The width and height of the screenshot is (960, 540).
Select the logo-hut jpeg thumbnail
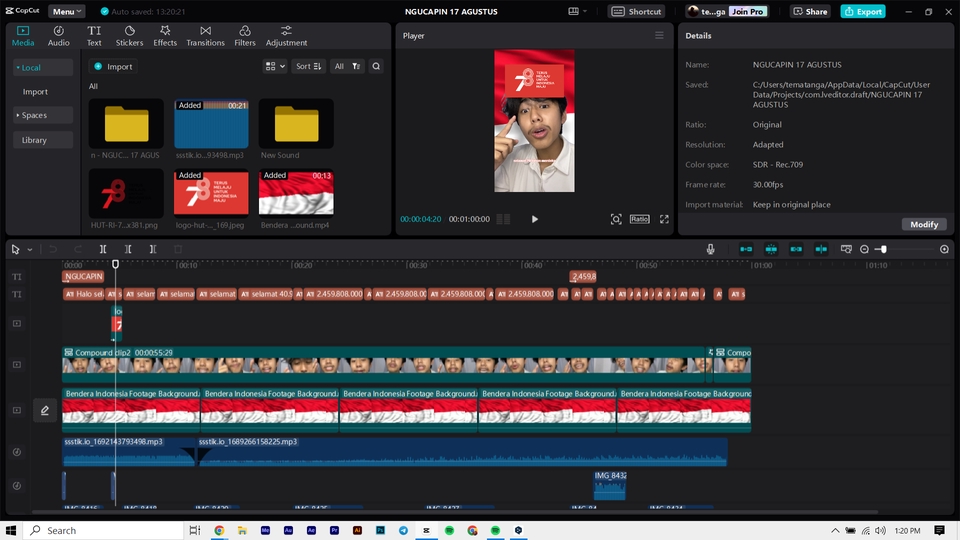coord(211,193)
